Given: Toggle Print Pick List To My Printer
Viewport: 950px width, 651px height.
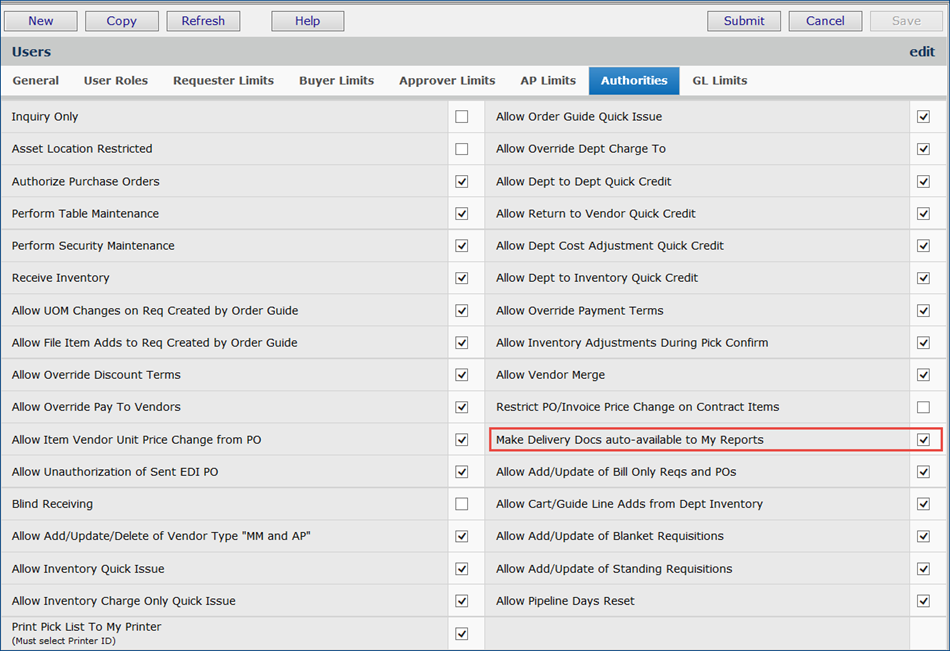Looking at the screenshot, I should pyautogui.click(x=461, y=633).
